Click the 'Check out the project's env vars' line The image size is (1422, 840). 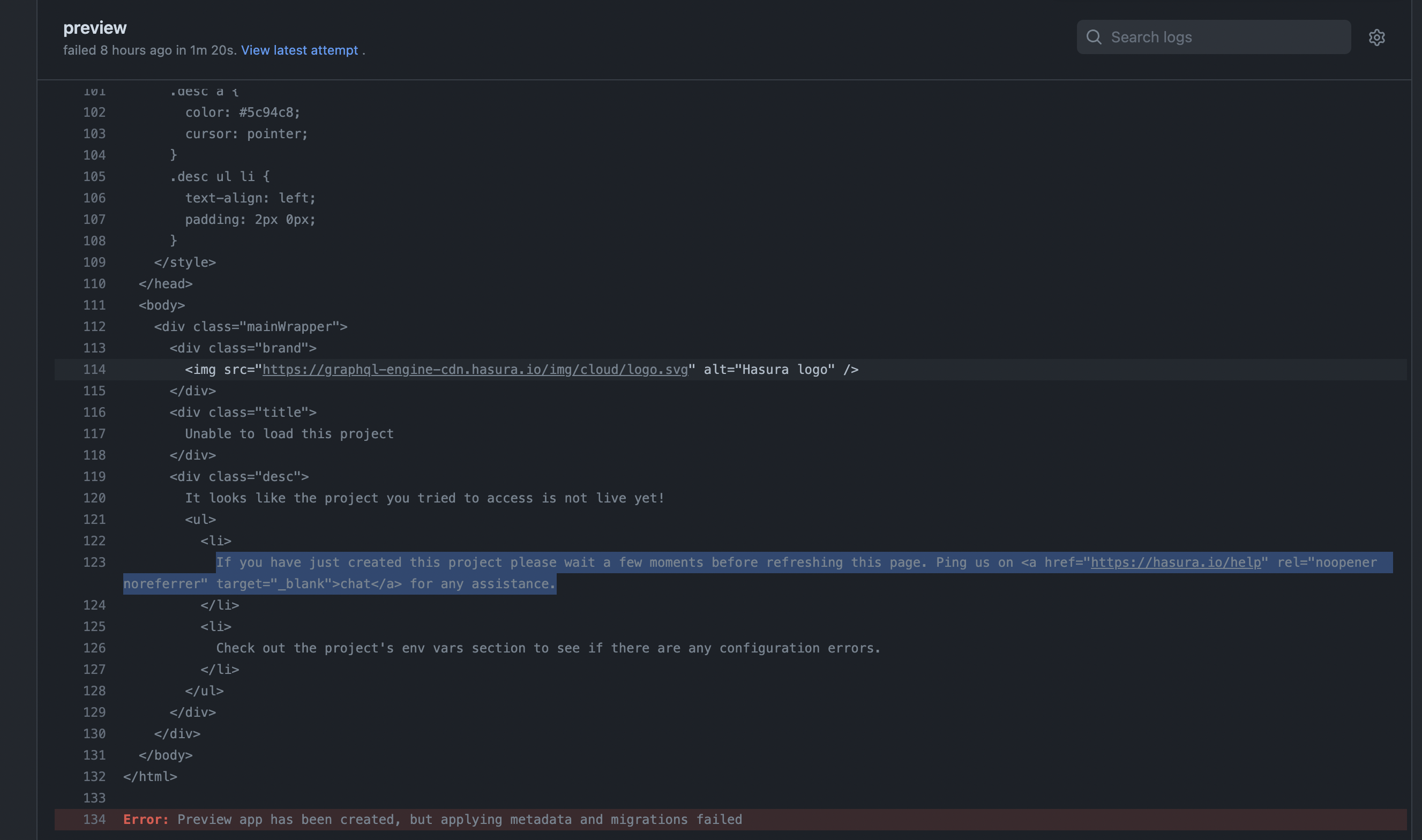[x=548, y=648]
